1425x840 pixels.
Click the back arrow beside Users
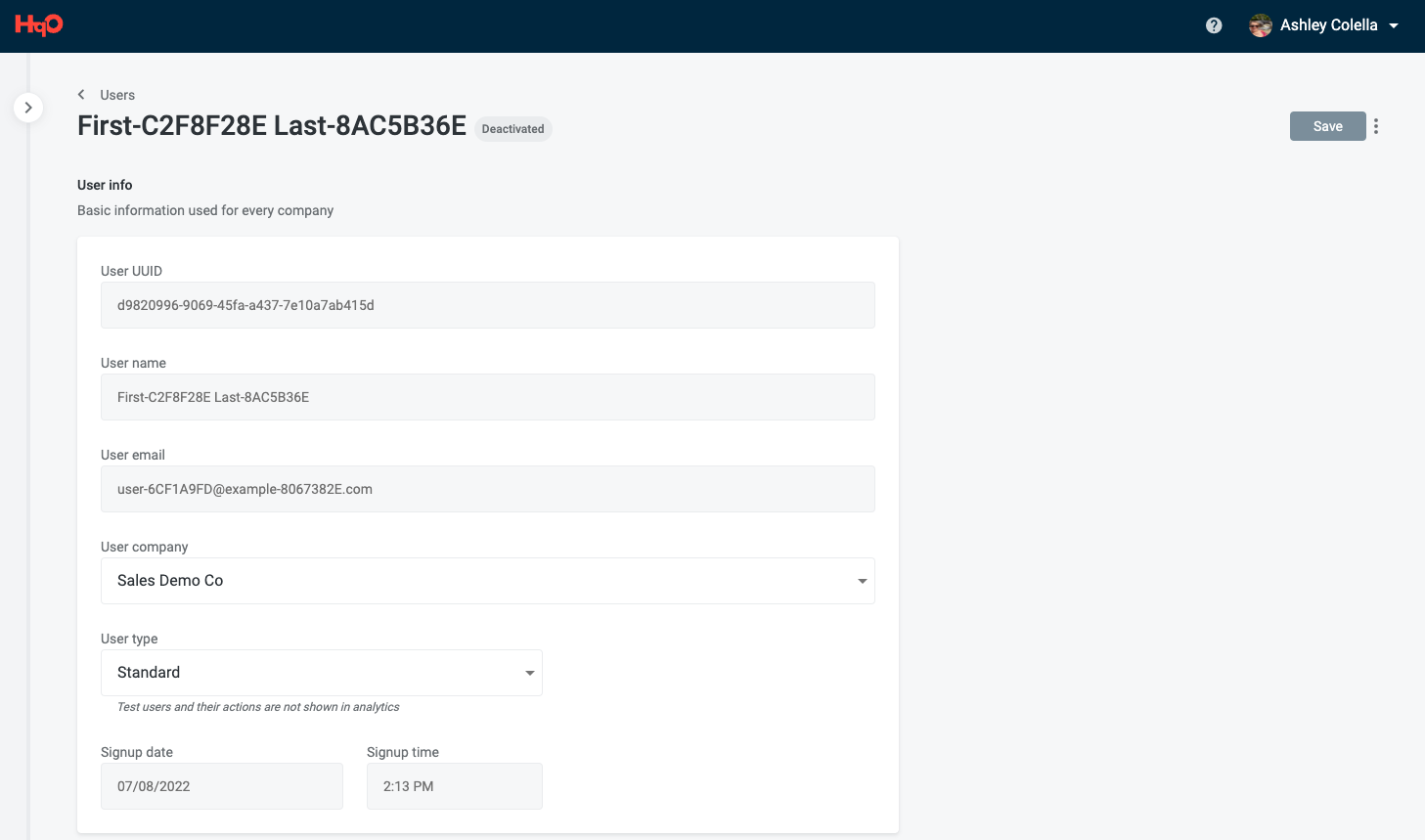coord(81,95)
